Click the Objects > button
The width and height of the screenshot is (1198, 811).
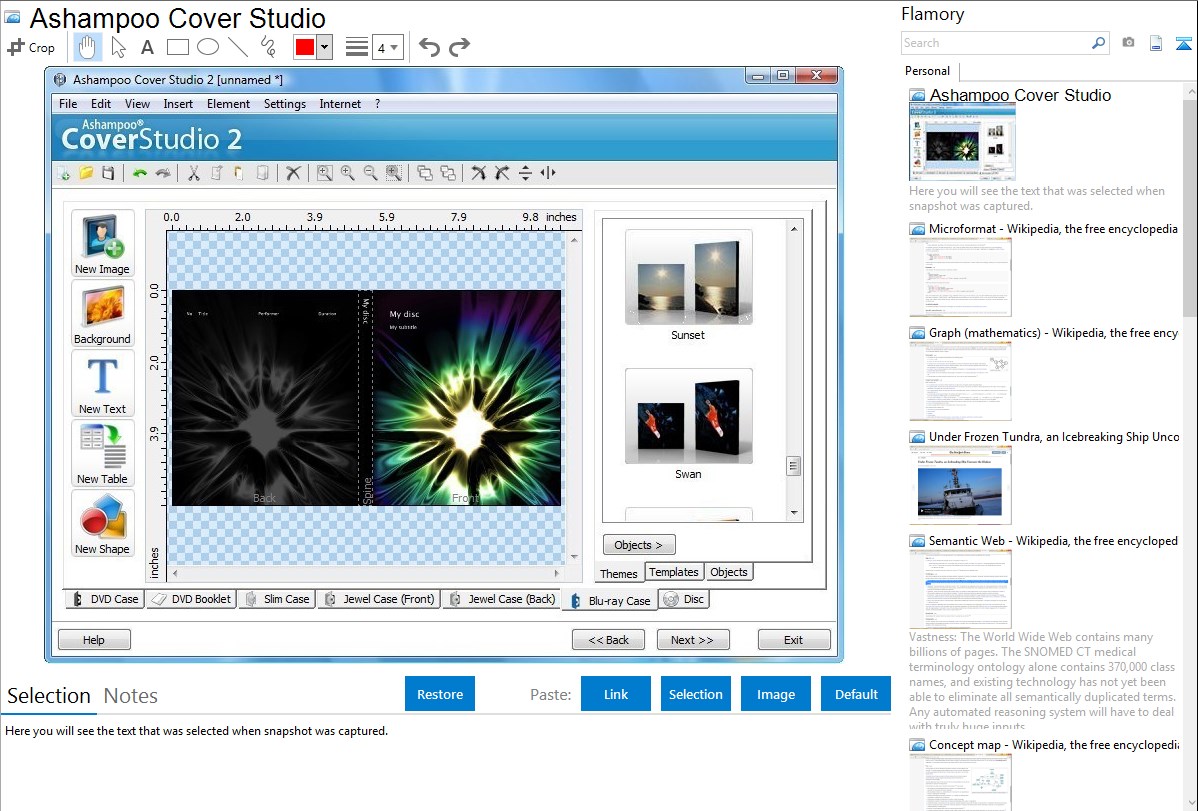[639, 545]
